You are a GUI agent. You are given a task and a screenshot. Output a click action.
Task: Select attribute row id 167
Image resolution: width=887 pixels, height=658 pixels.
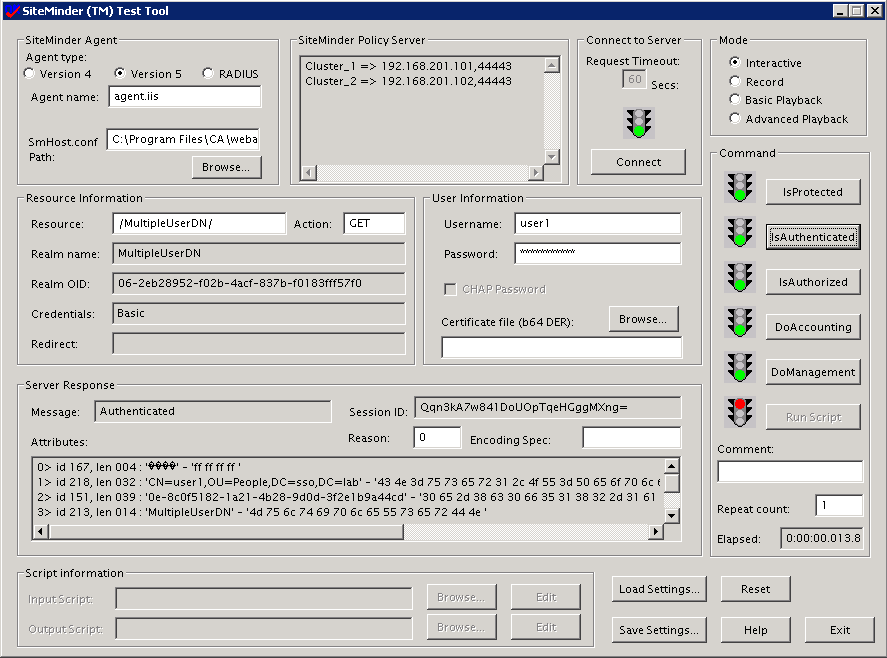coord(139,467)
